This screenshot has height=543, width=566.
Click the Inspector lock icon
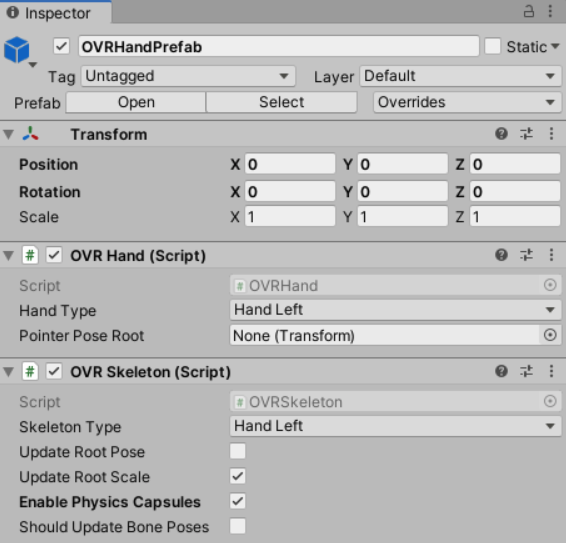pos(529,12)
